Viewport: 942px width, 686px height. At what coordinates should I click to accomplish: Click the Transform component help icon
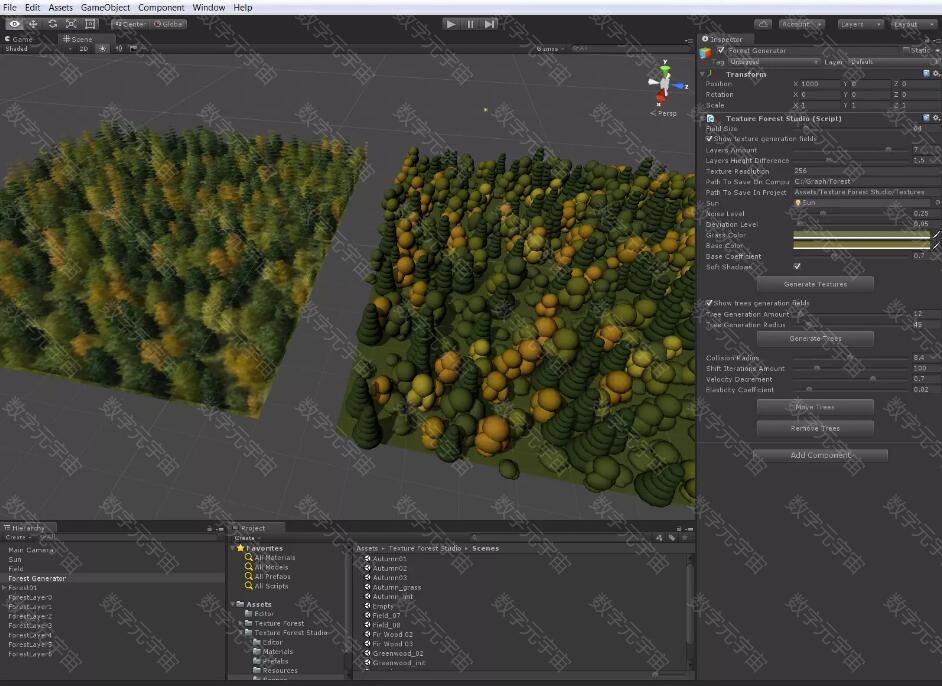[x=926, y=74]
